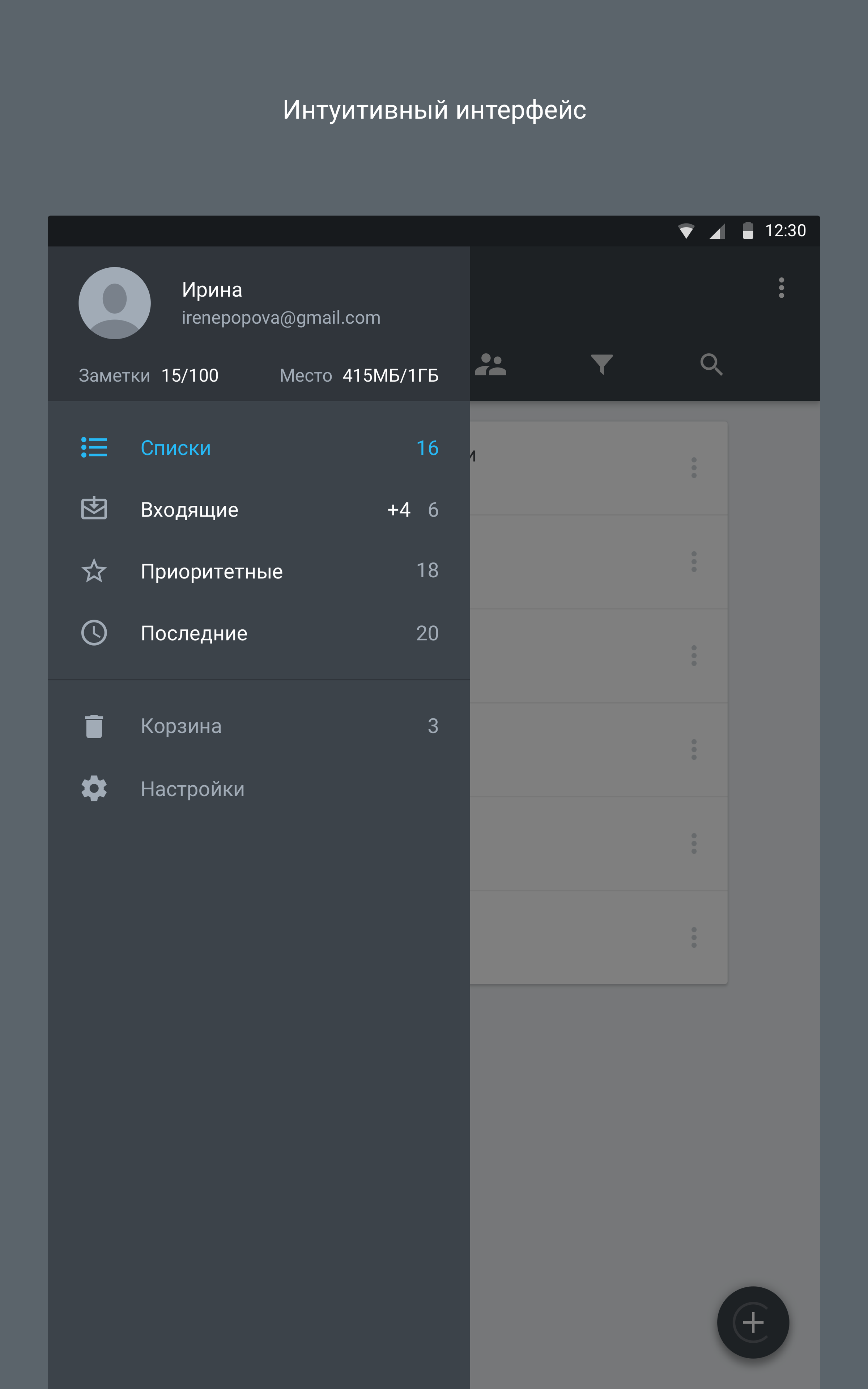Open the third list card's options menu
Viewport: 868px width, 1389px height.
[694, 655]
